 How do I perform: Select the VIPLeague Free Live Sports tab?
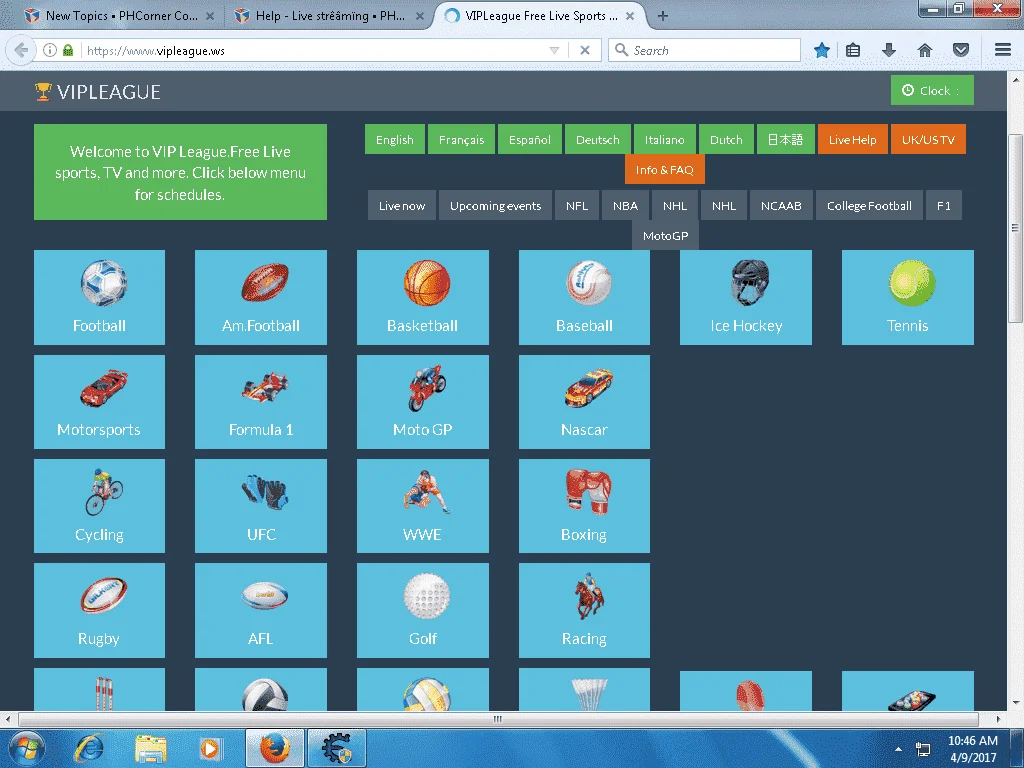pyautogui.click(x=541, y=16)
